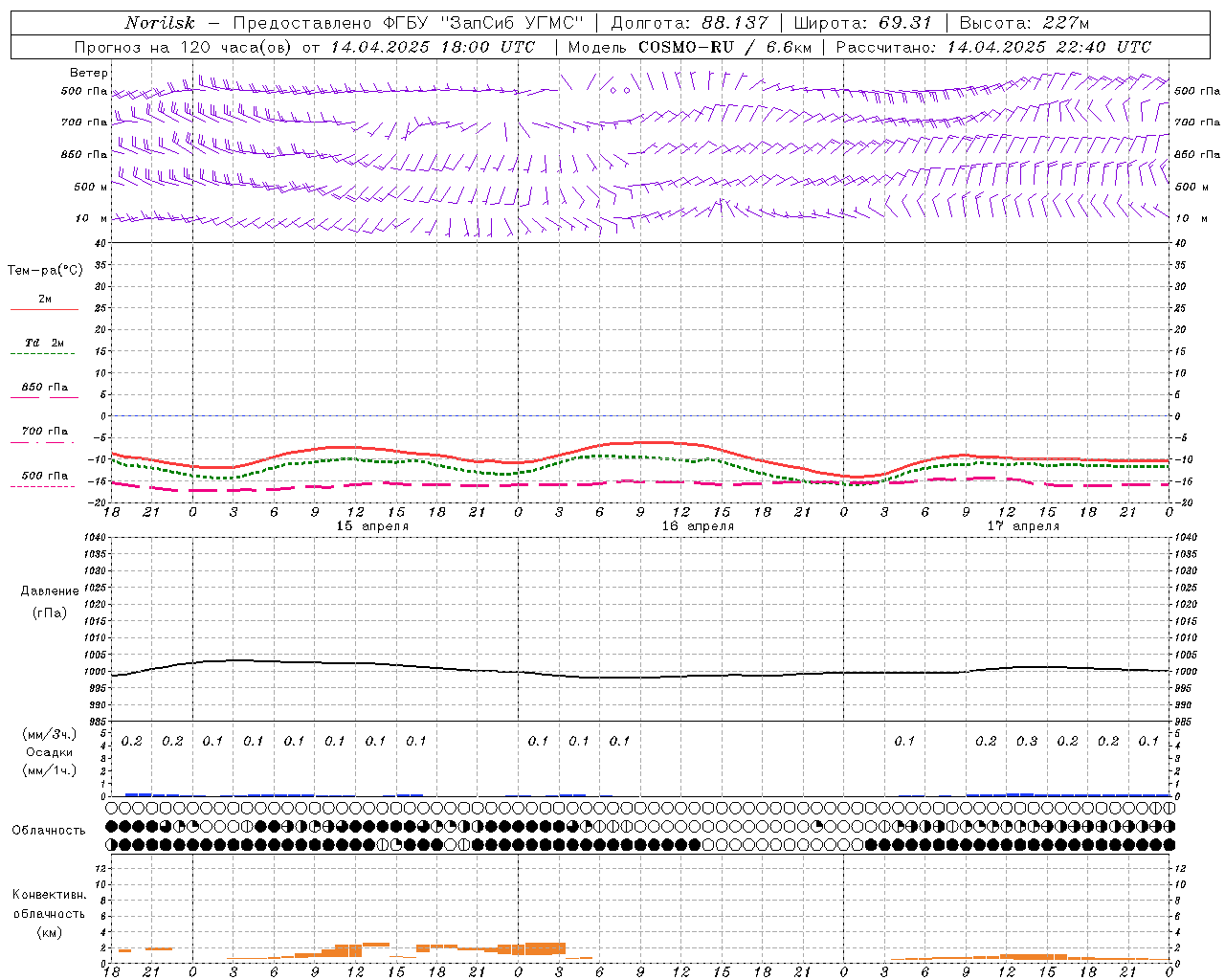Select the (мм/1ч.) unit label
This screenshot has width=1225, height=980.
click(x=50, y=770)
